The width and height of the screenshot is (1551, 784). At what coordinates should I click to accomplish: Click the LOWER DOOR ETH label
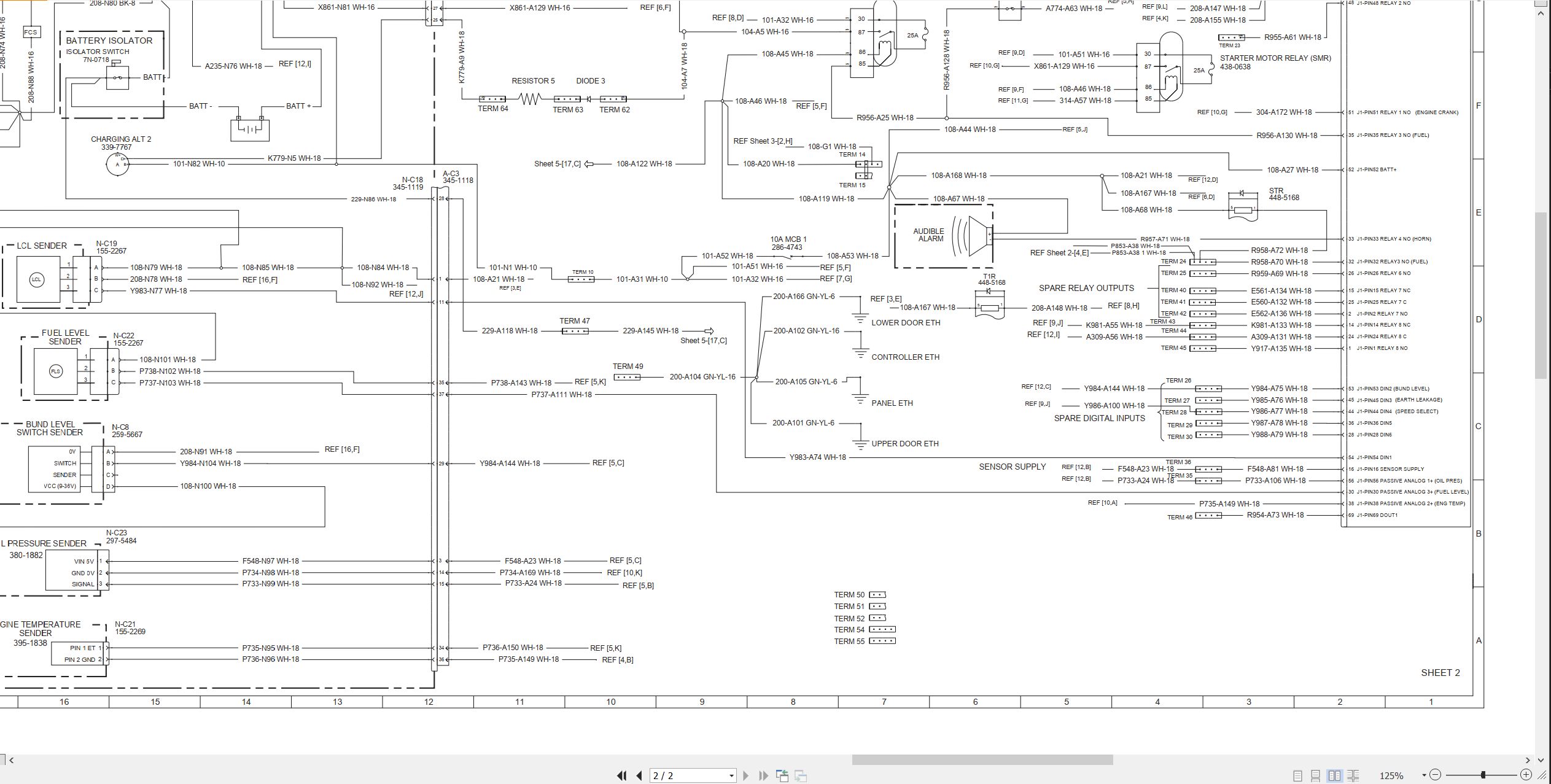906,322
